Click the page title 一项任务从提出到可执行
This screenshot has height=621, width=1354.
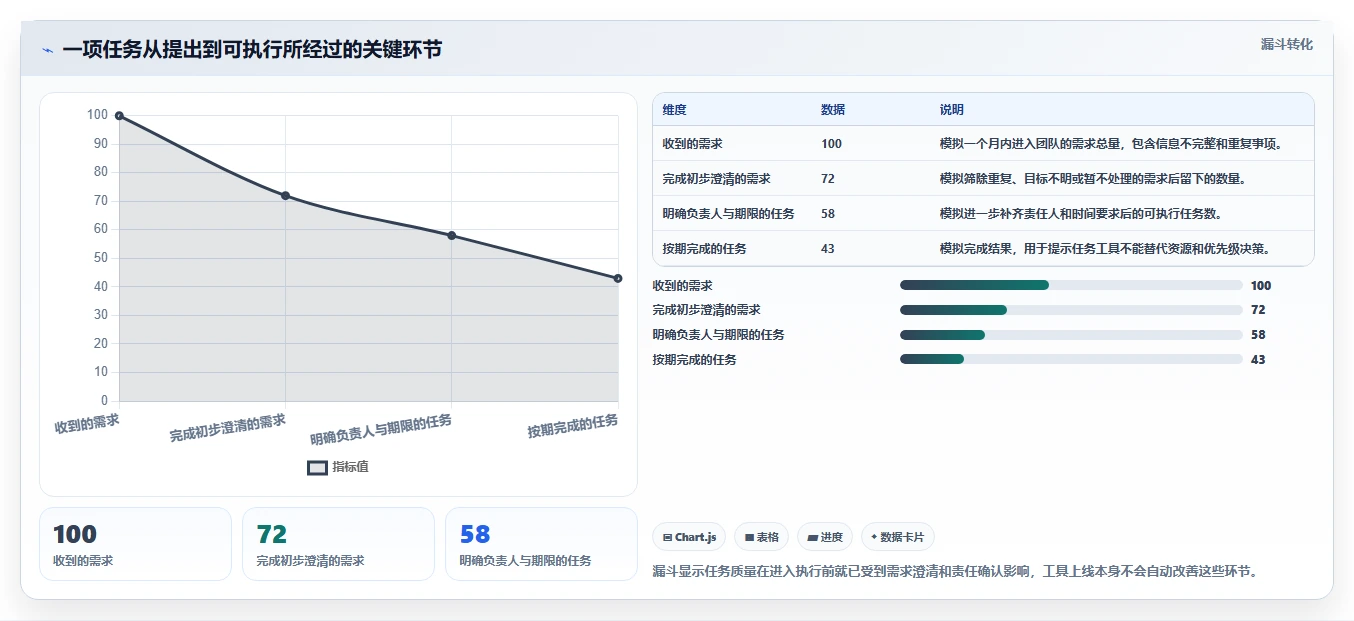[252, 50]
